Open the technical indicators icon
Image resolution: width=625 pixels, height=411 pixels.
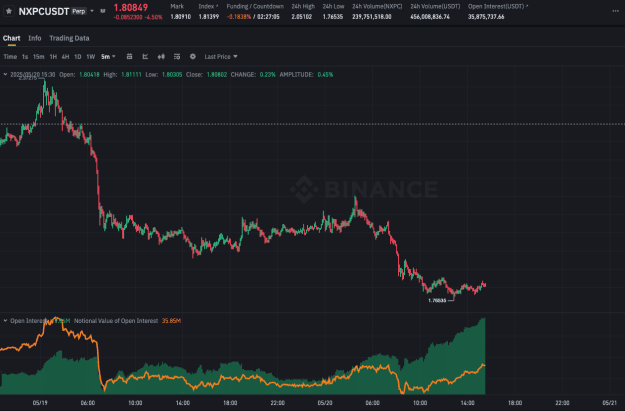[x=145, y=57]
